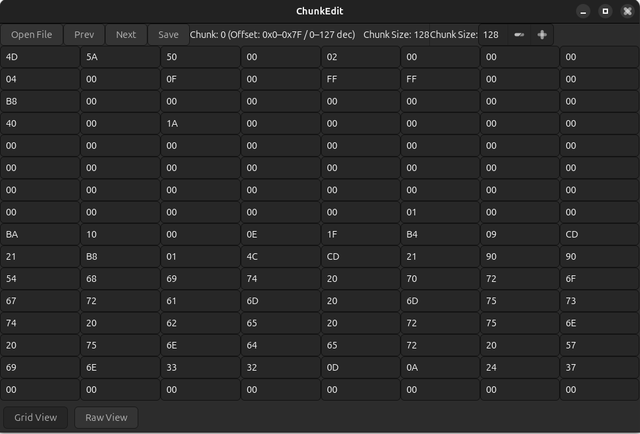
Task: Select the hex cell reading 62
Action: pos(200,323)
